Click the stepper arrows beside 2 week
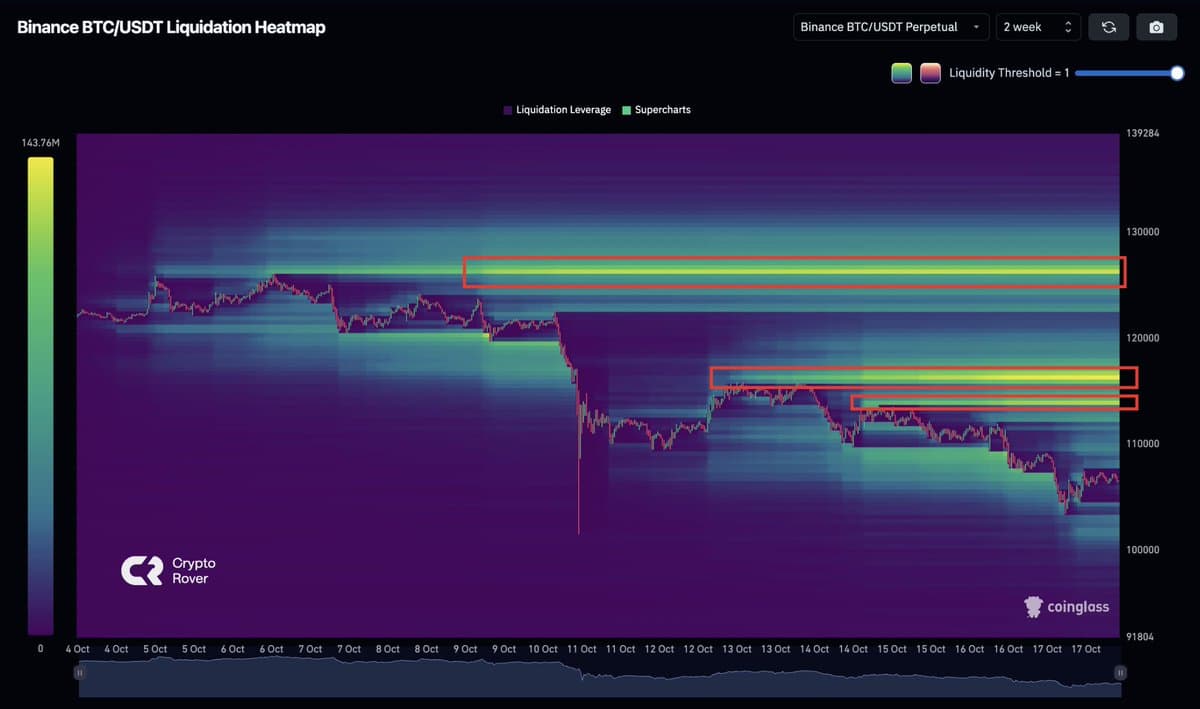1200x709 pixels. click(1066, 27)
